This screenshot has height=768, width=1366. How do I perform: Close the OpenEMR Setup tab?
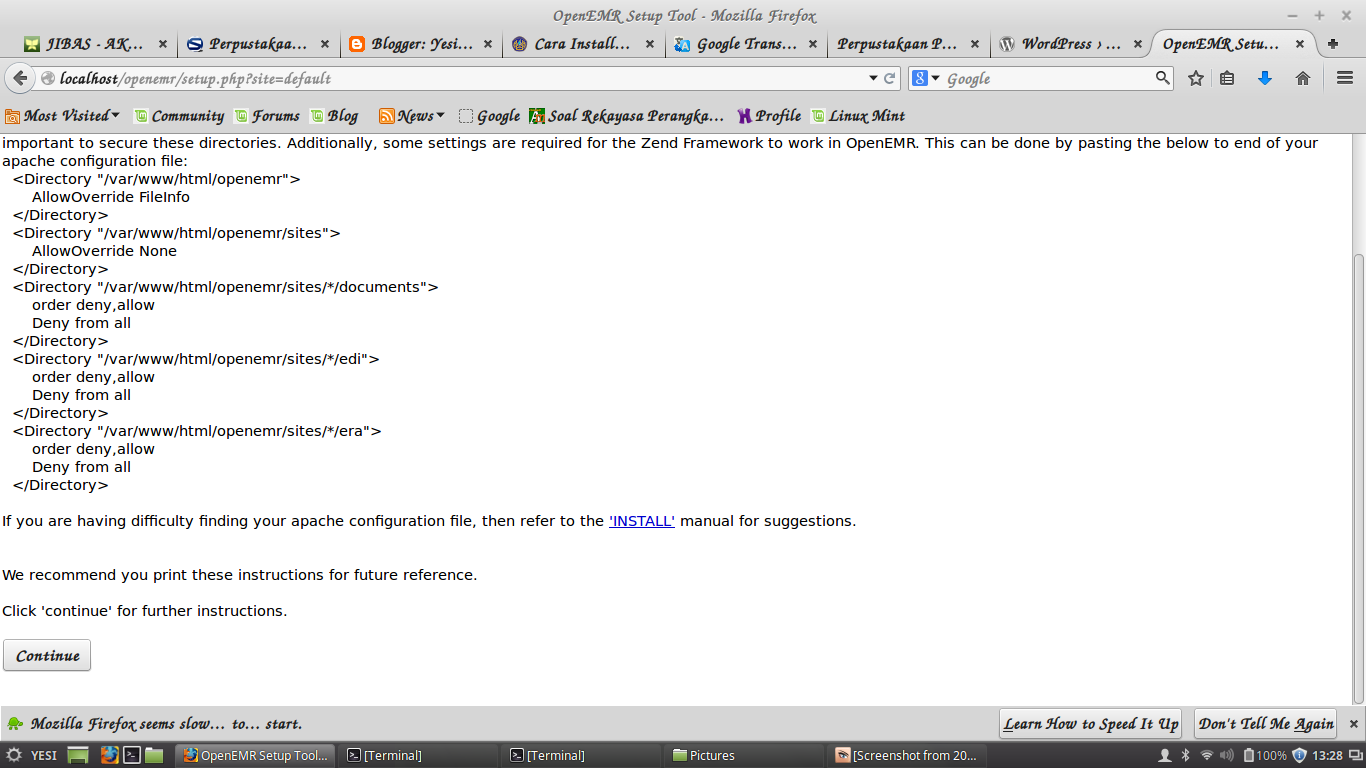pyautogui.click(x=1300, y=44)
